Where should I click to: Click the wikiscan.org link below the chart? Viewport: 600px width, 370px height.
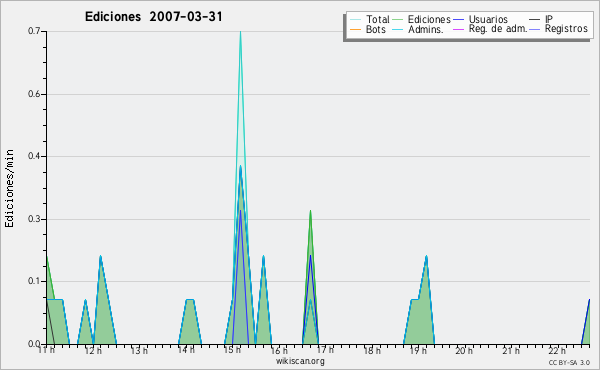pyautogui.click(x=300, y=361)
